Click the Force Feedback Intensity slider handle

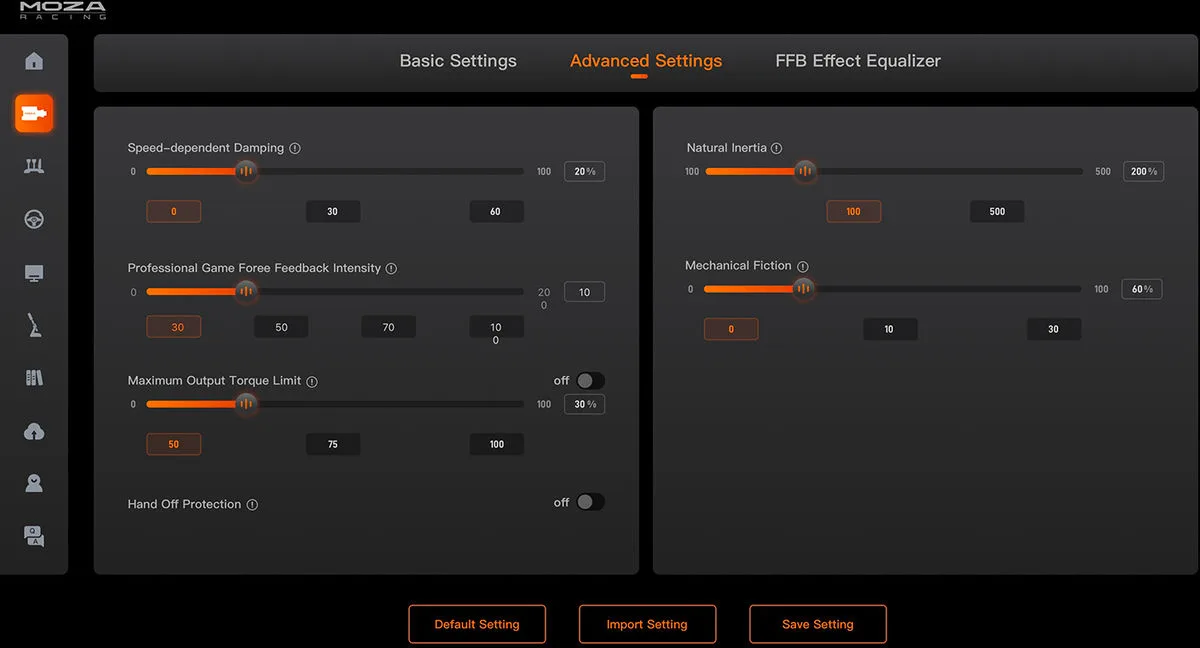246,292
